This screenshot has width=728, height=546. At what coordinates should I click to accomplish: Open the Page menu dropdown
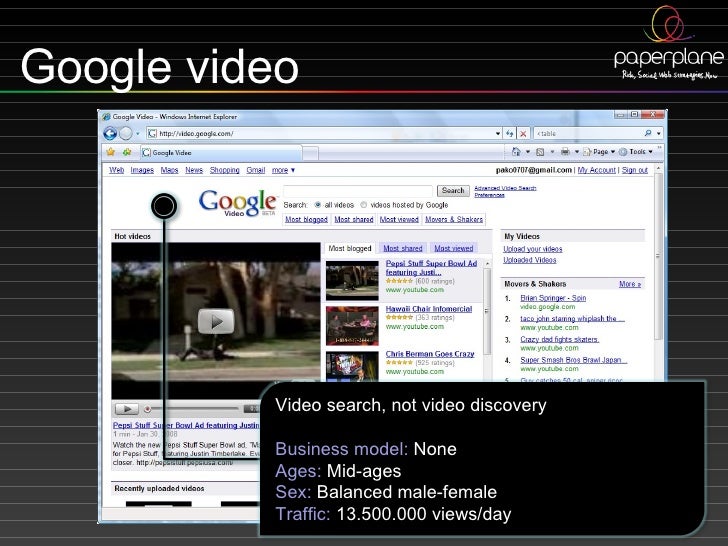click(599, 152)
